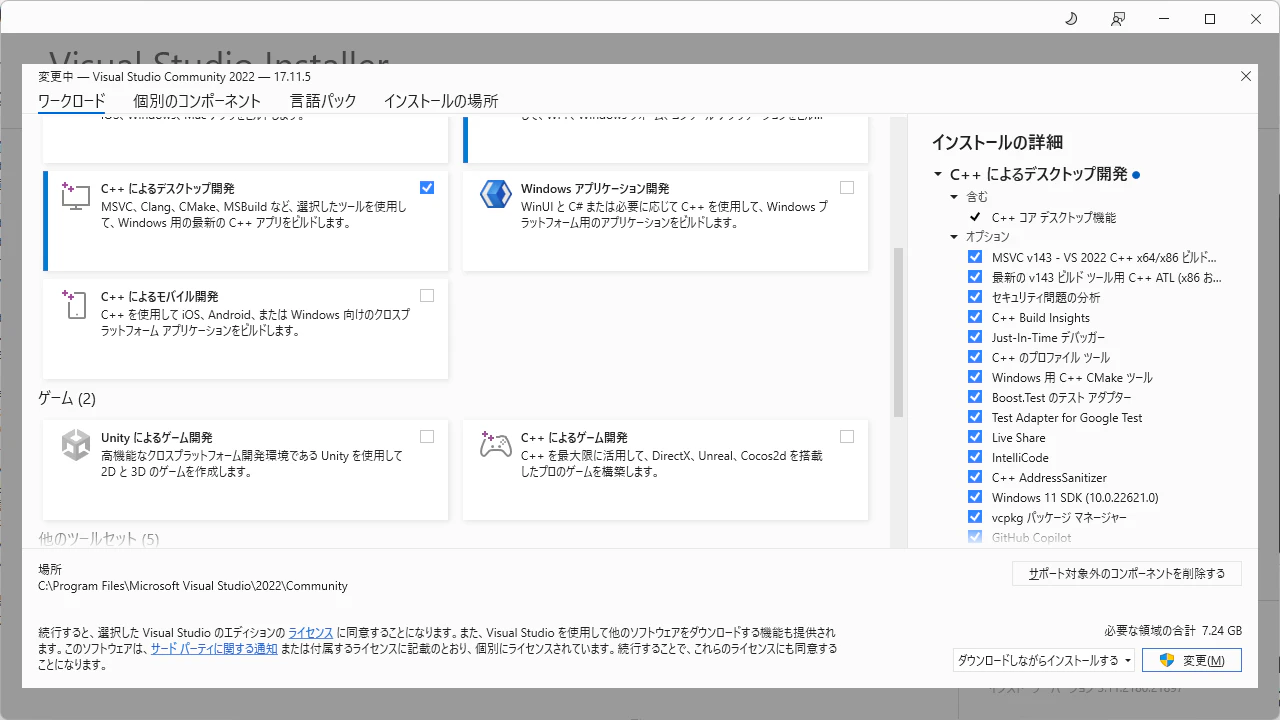Click the C++ game development controller icon
The image size is (1280, 720).
pyautogui.click(x=496, y=444)
